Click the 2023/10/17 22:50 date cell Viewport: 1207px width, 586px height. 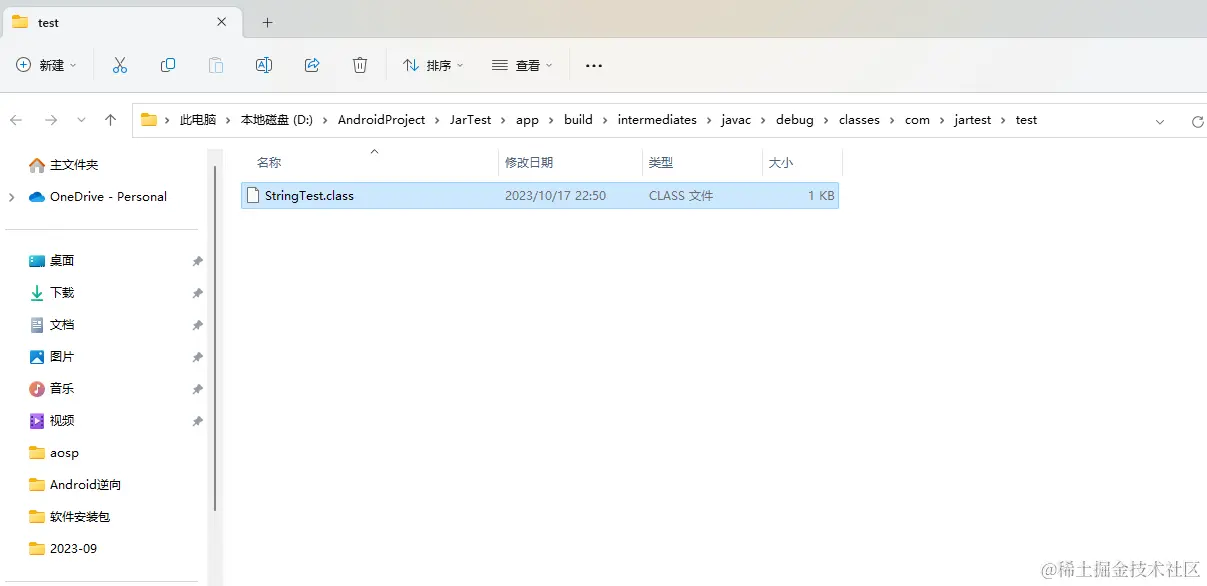coord(555,196)
